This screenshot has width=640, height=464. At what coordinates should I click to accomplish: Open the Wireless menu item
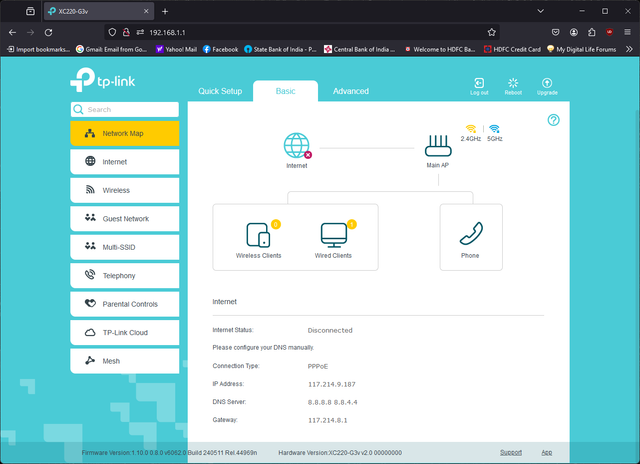(x=125, y=190)
